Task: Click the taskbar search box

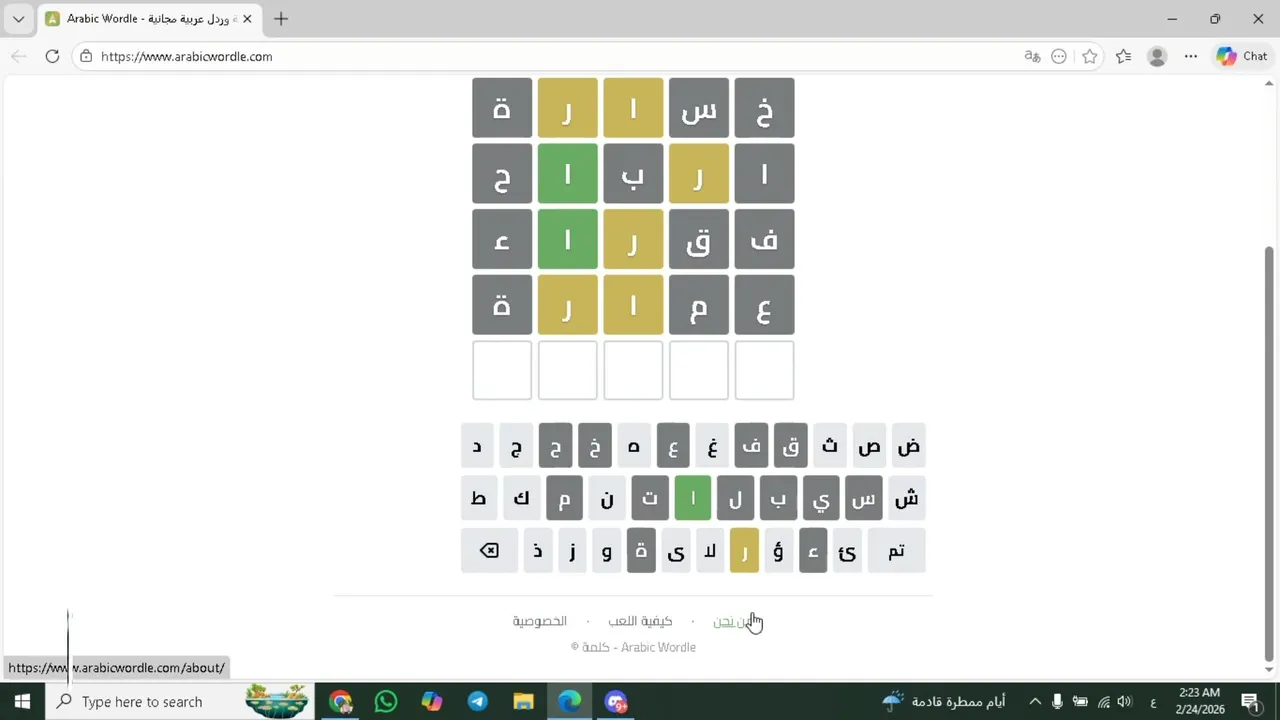Action: tap(180, 702)
